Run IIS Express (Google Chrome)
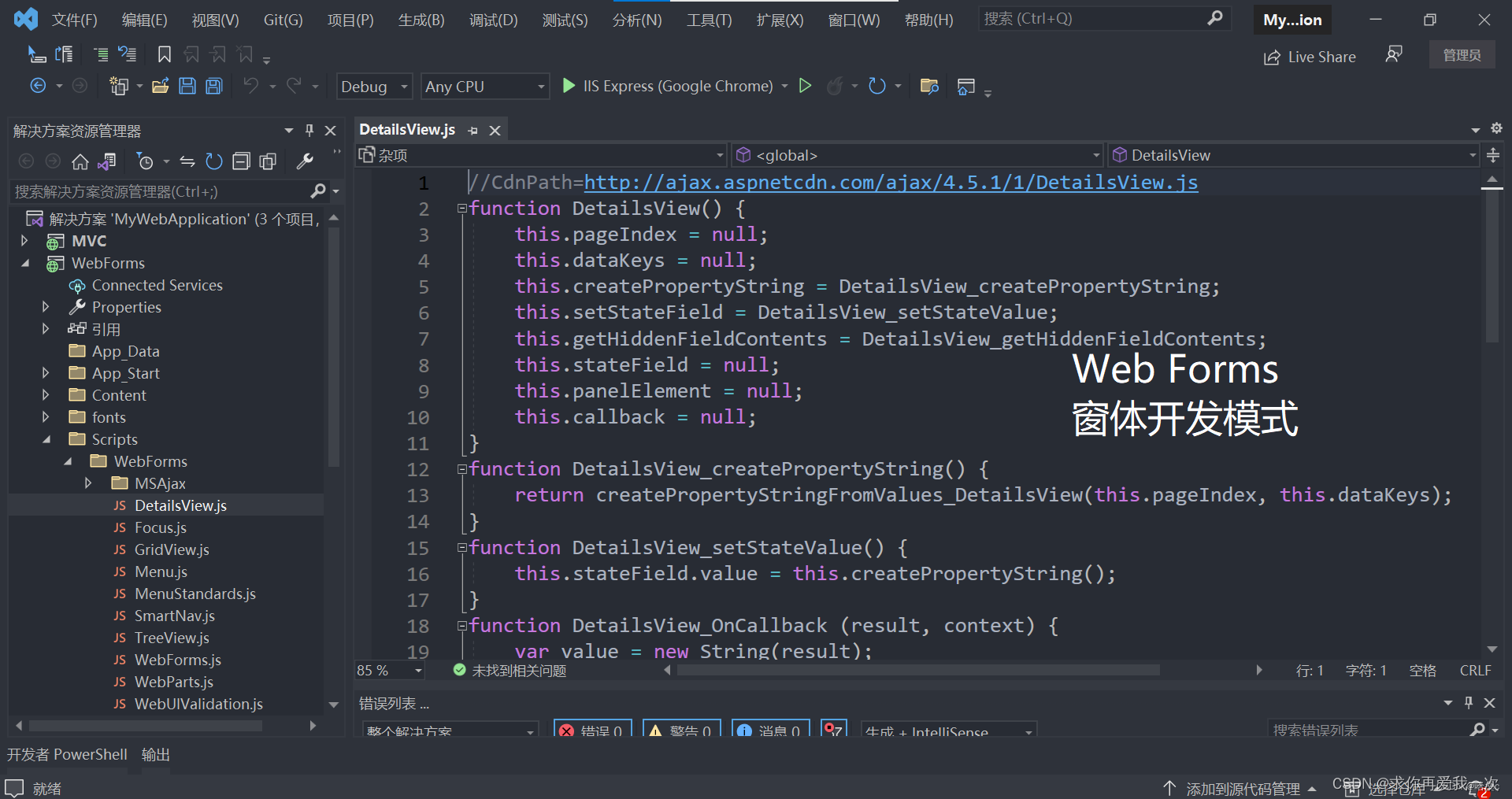This screenshot has width=1512, height=799. click(668, 86)
